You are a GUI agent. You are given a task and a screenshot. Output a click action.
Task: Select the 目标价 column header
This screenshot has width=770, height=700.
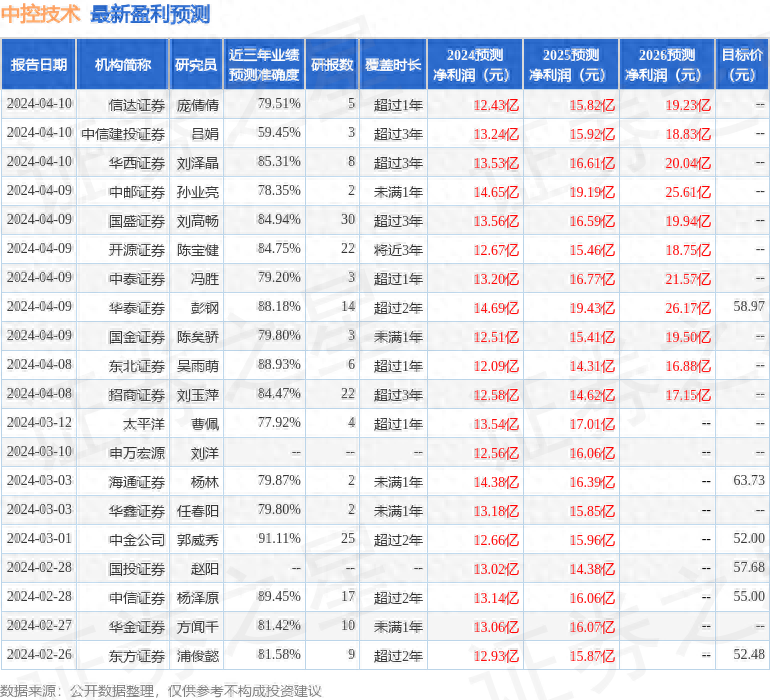[x=743, y=65]
